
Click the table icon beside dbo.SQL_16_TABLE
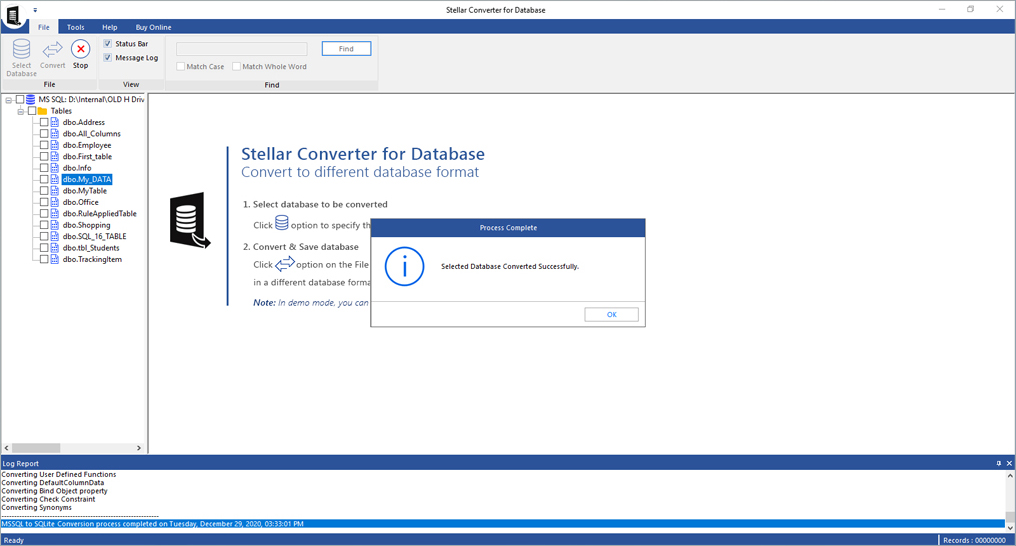pos(55,236)
